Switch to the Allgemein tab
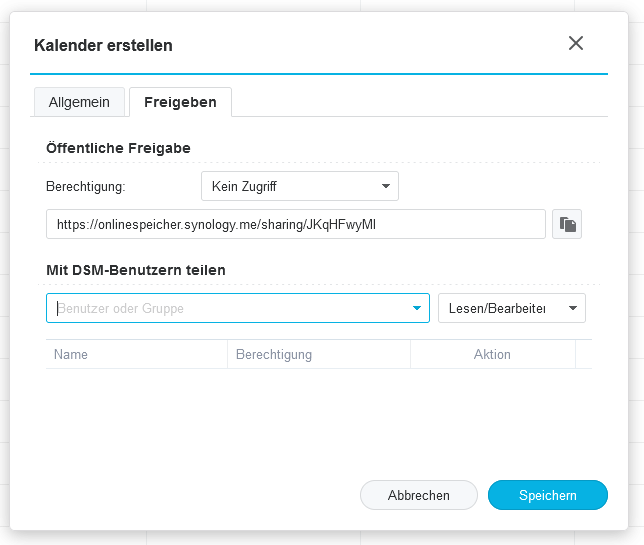The height and width of the screenshot is (545, 644). 79,102
